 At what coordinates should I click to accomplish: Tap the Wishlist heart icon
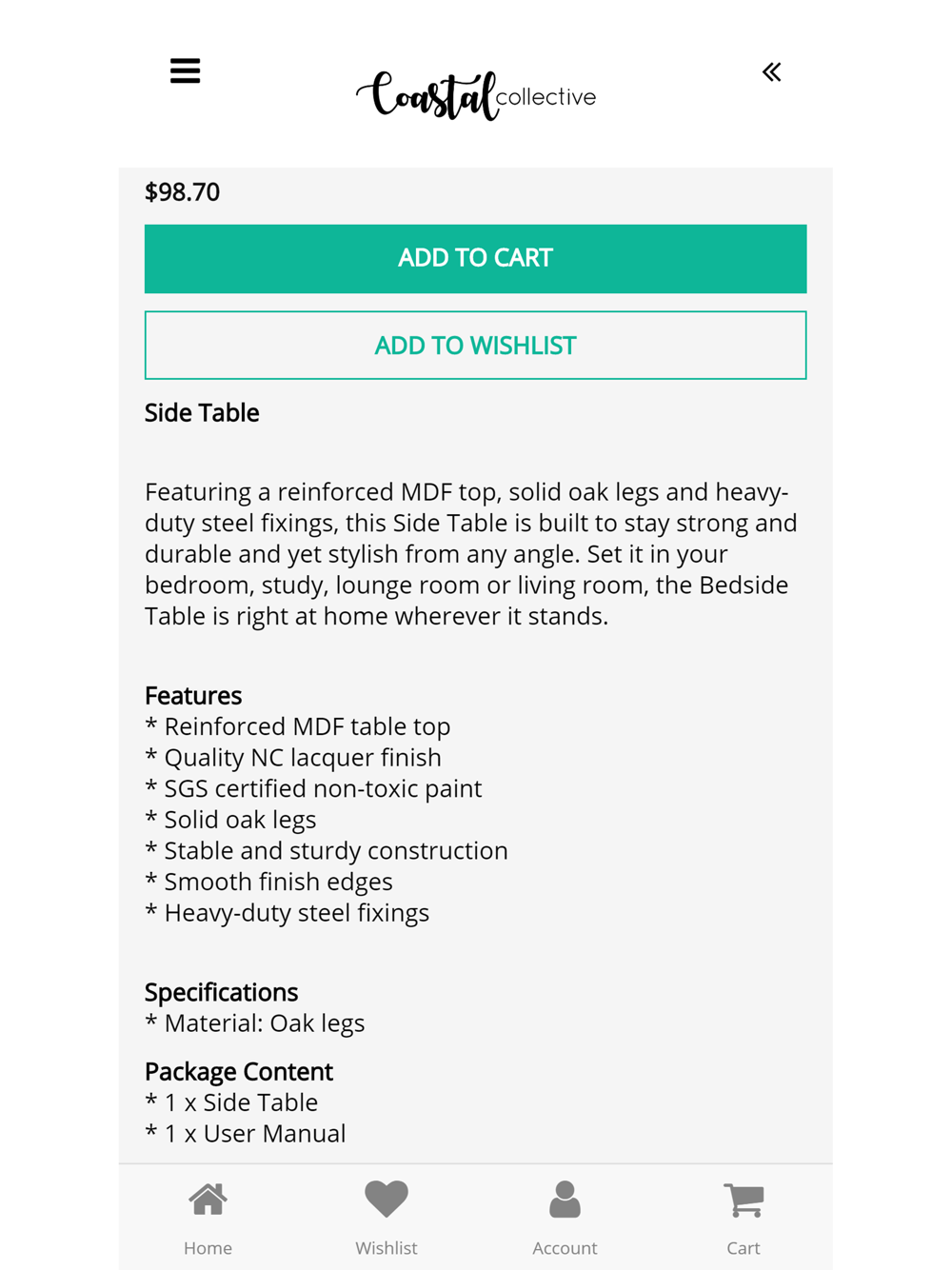387,1200
